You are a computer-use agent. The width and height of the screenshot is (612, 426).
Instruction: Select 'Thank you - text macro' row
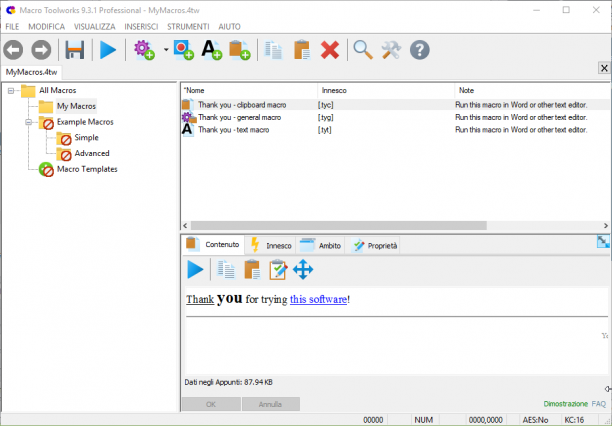[x=395, y=130]
